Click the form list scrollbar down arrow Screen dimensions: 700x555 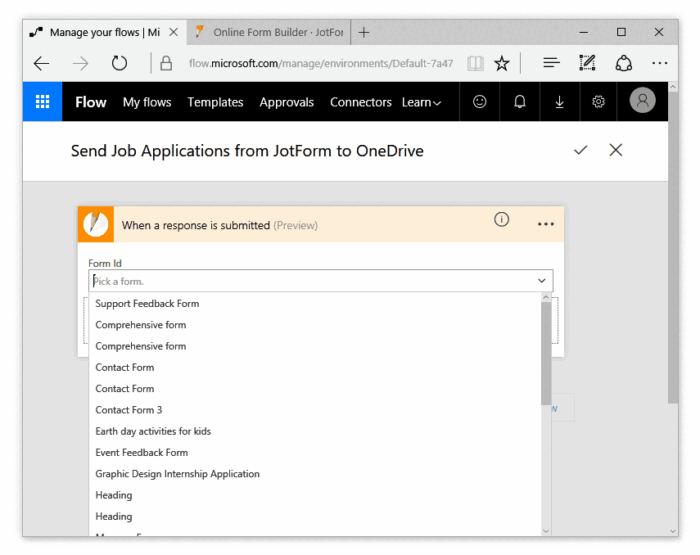click(x=546, y=529)
